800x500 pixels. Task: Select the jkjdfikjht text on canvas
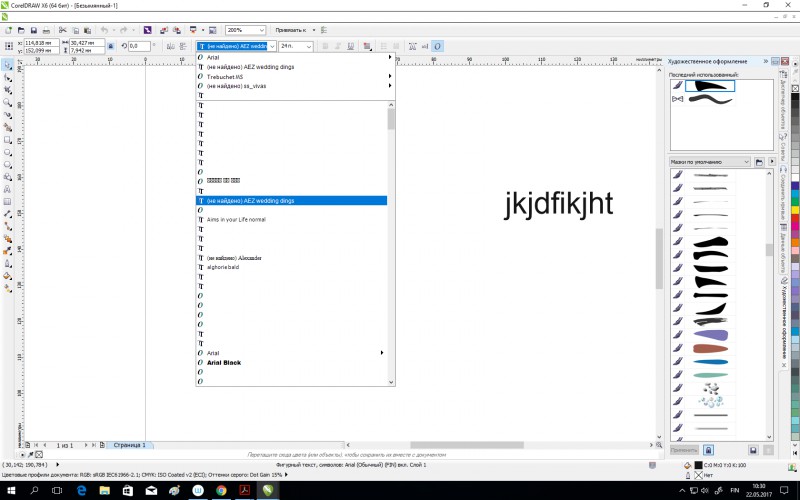559,205
